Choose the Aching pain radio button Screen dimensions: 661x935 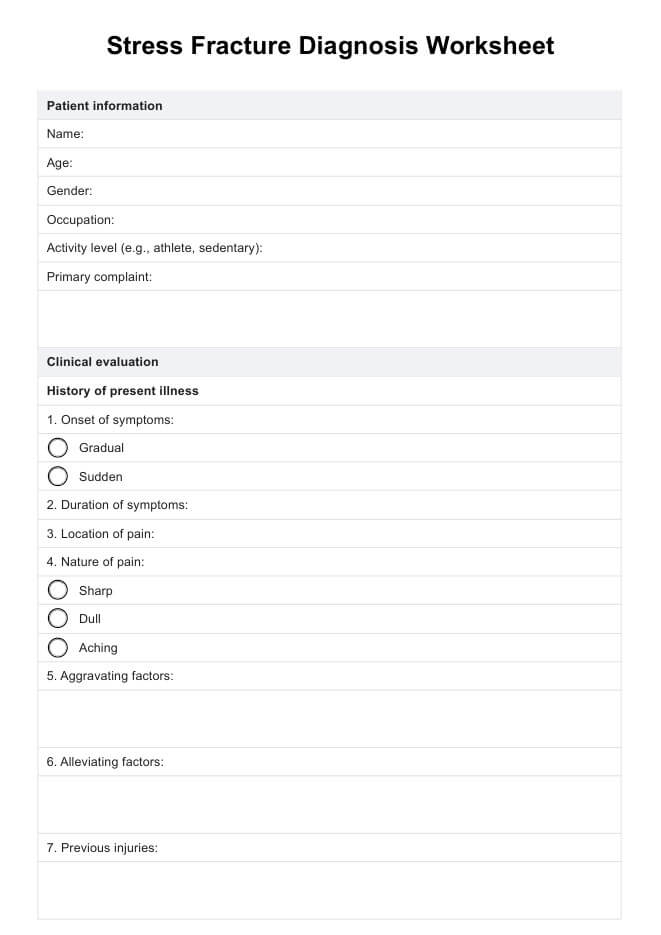point(58,648)
